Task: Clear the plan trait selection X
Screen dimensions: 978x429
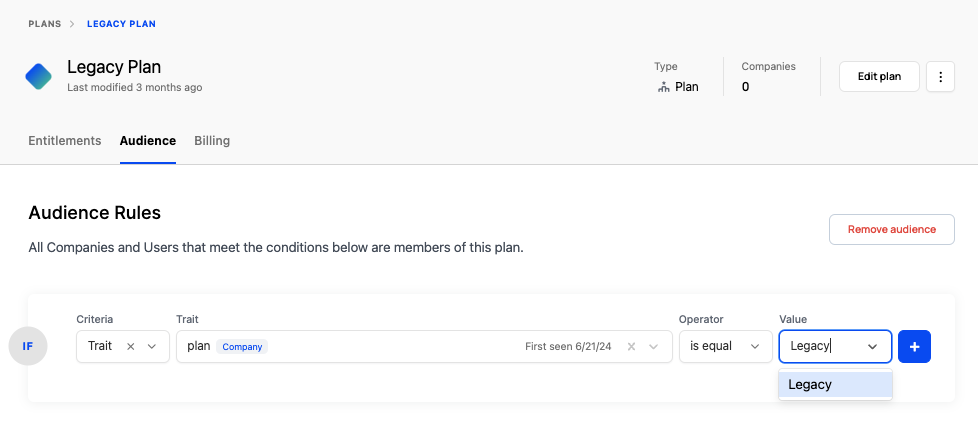Action: coord(631,346)
